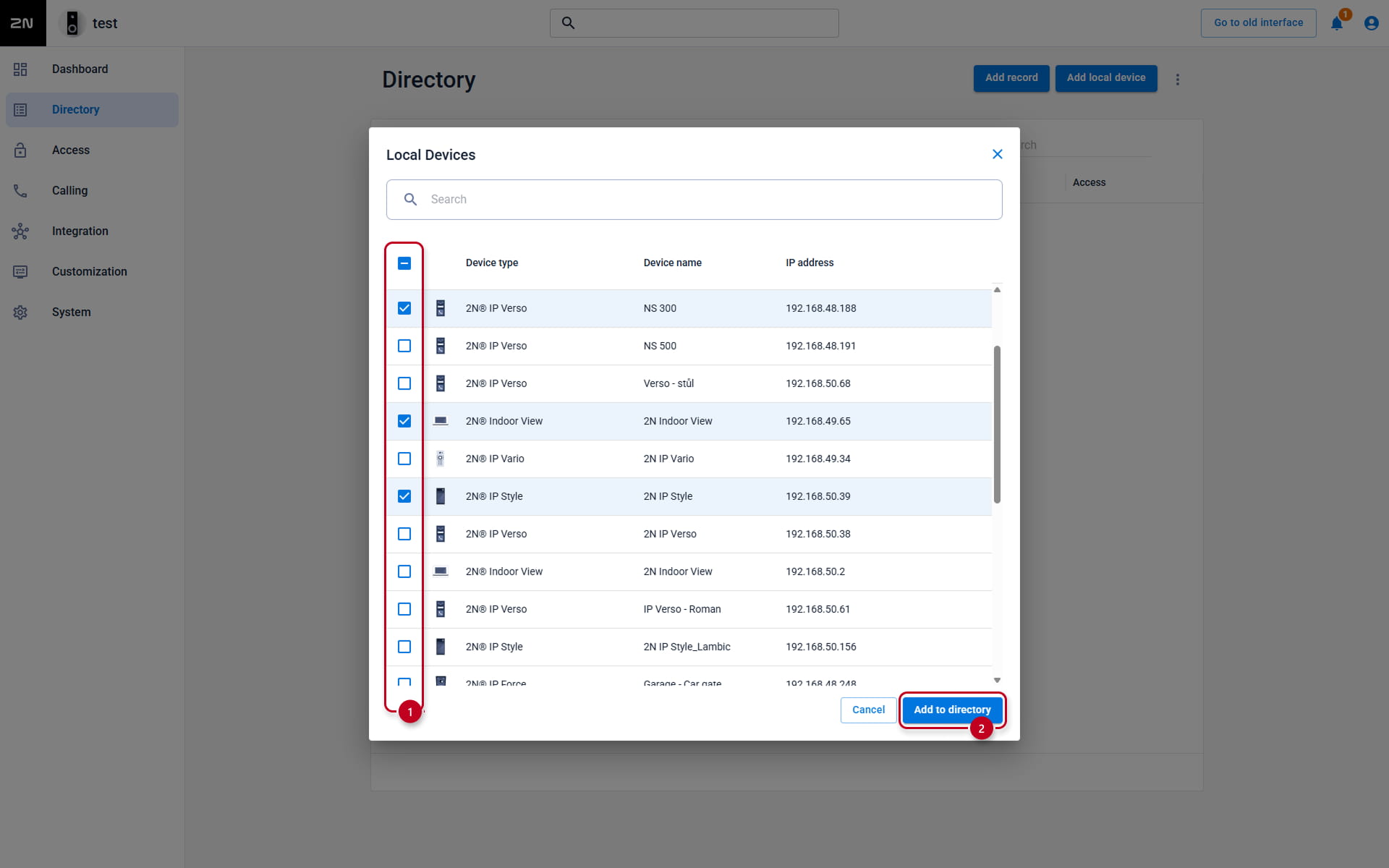Click the scroll down arrow in device list
Screen dimensions: 1389x868
(997, 680)
